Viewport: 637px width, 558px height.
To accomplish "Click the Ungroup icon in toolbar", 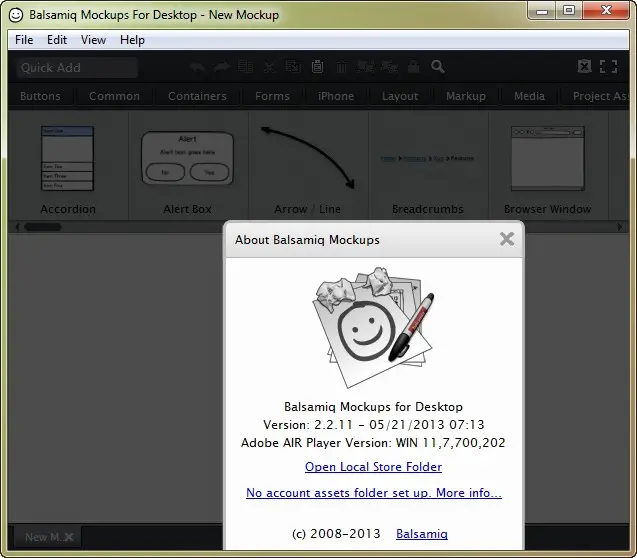I will click(x=389, y=67).
